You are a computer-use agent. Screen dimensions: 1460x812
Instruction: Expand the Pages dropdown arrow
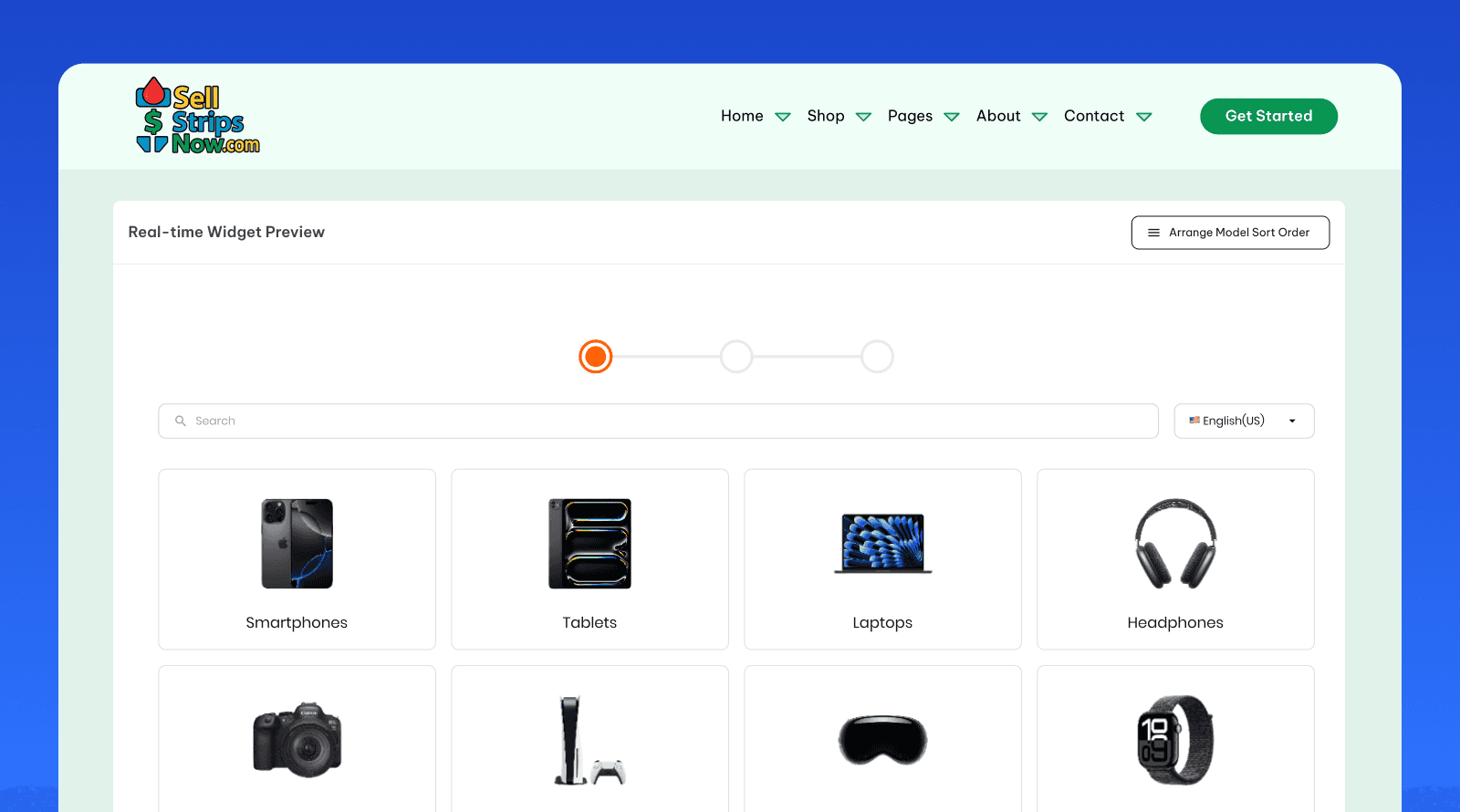click(952, 117)
